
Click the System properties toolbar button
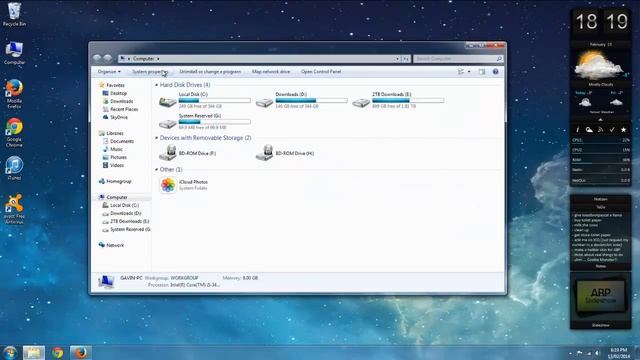click(150, 71)
